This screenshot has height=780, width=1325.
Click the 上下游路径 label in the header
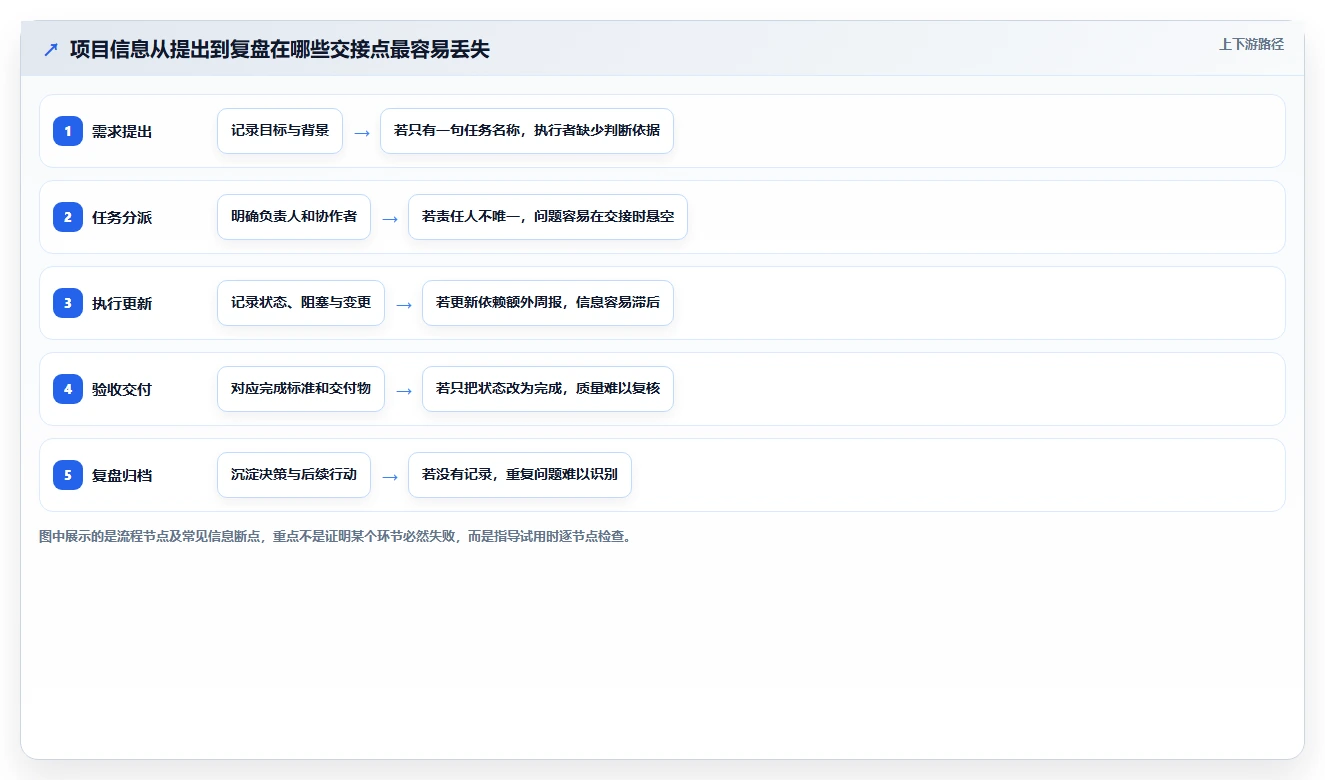(1251, 44)
